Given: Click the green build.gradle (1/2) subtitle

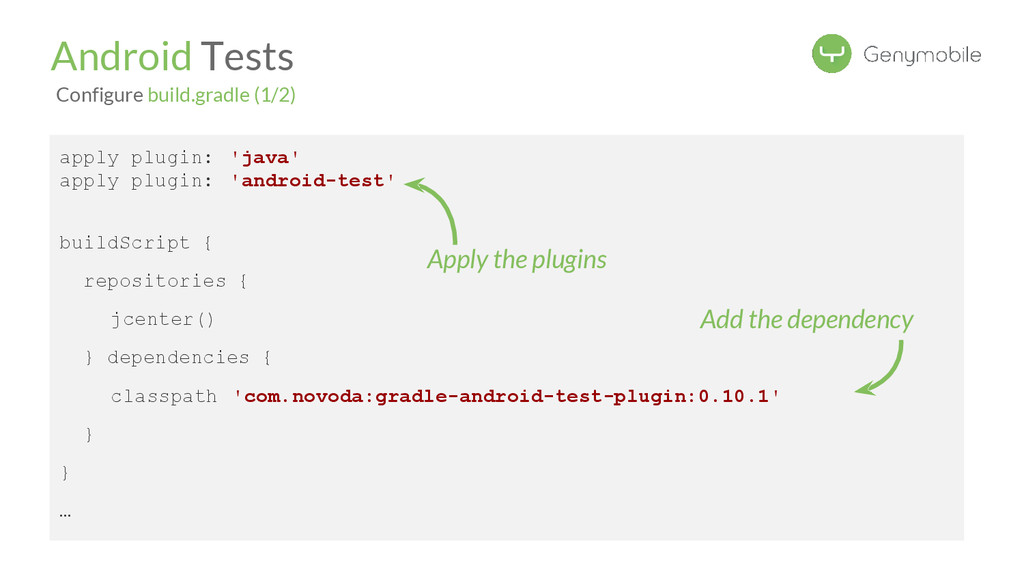Looking at the screenshot, I should 221,95.
